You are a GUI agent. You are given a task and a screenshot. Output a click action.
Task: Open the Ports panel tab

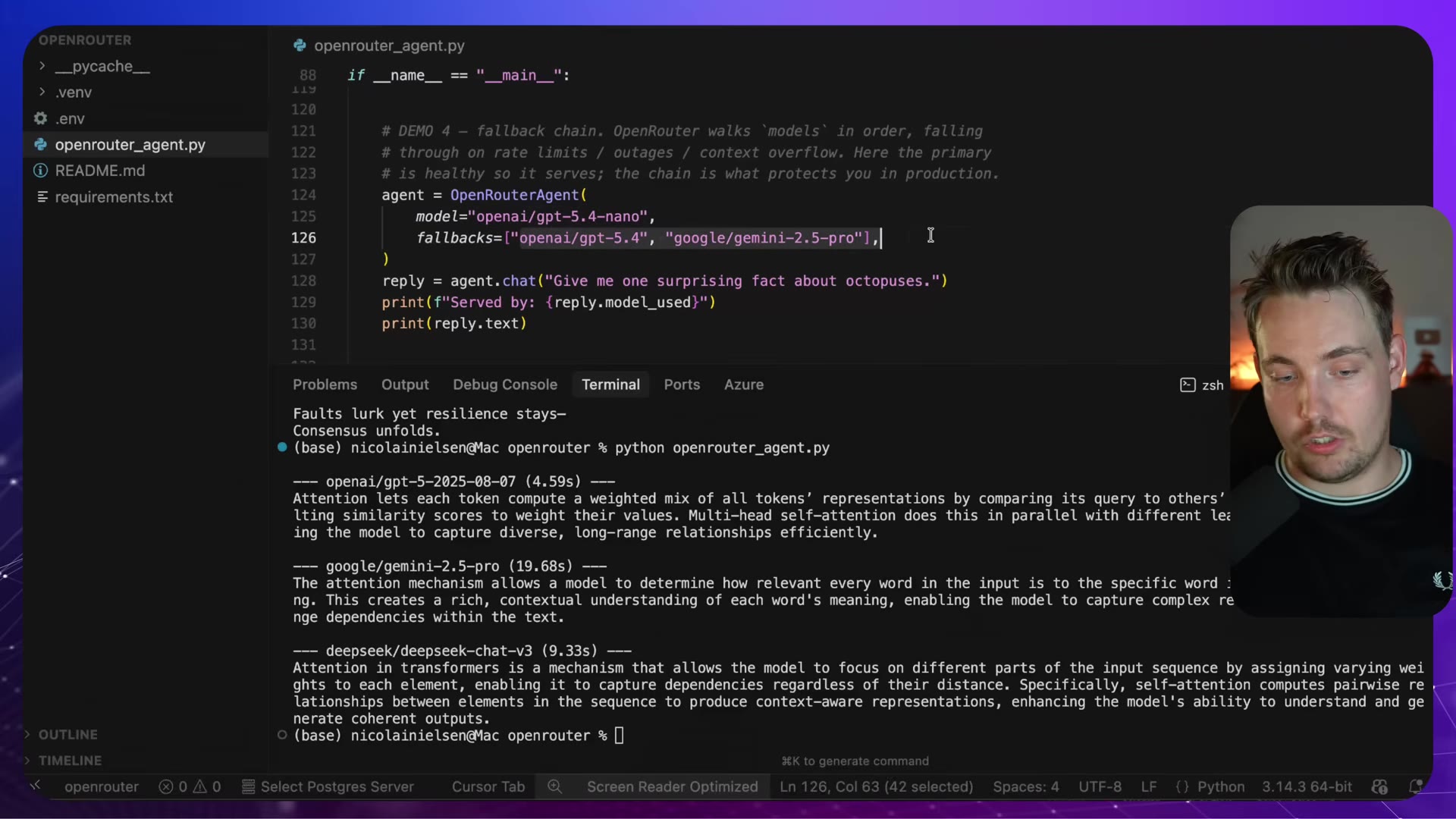tap(682, 384)
